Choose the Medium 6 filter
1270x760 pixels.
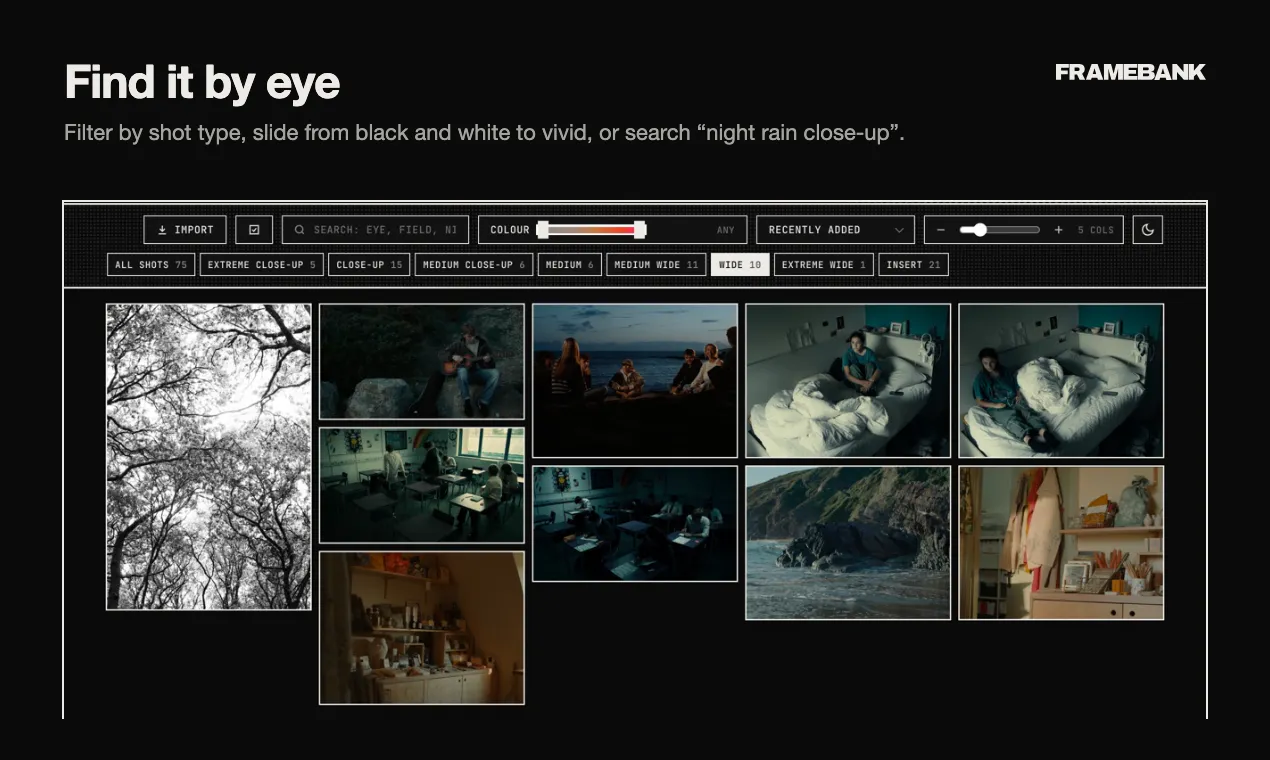570,265
